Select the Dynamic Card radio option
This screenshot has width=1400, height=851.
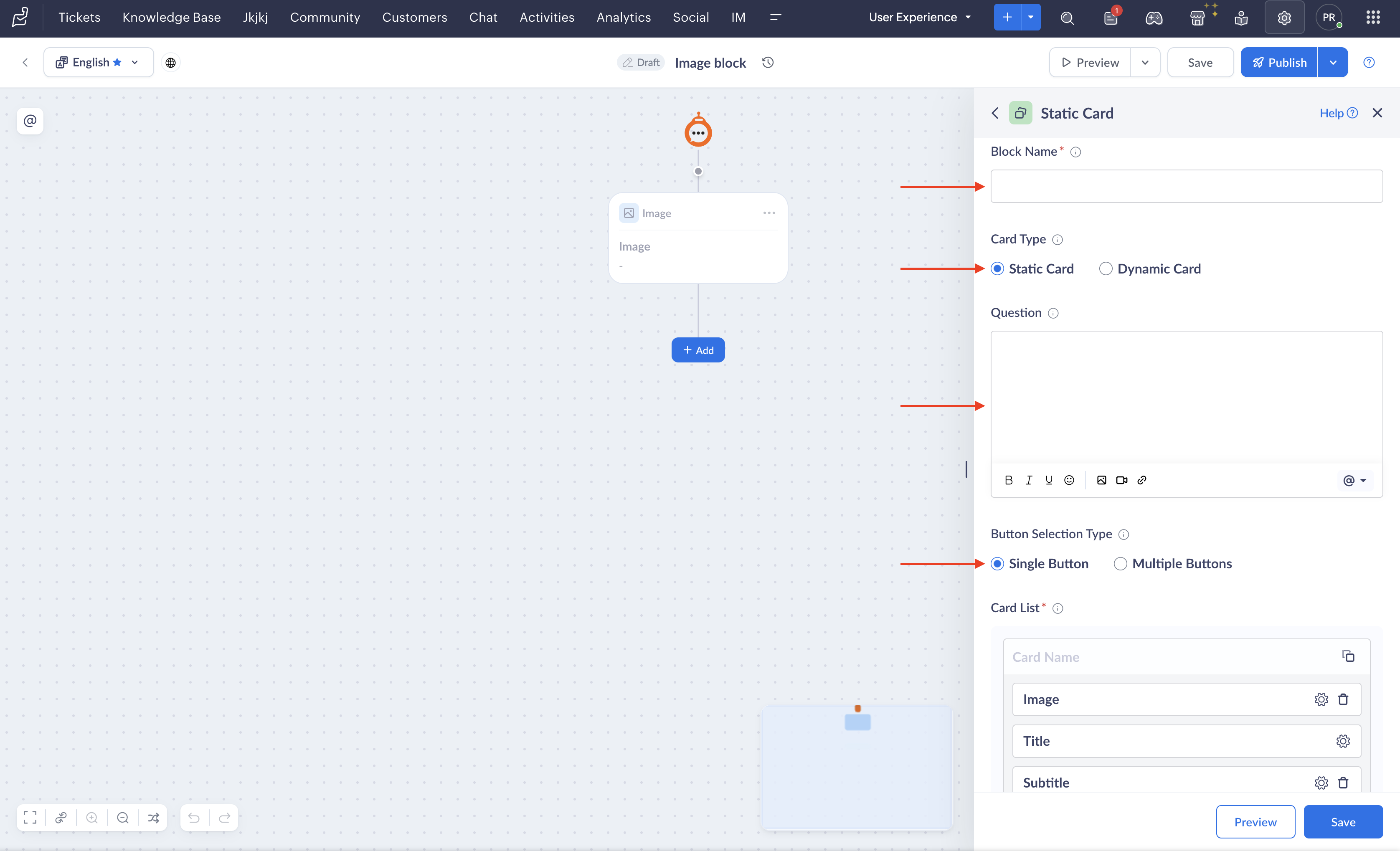pyautogui.click(x=1106, y=269)
